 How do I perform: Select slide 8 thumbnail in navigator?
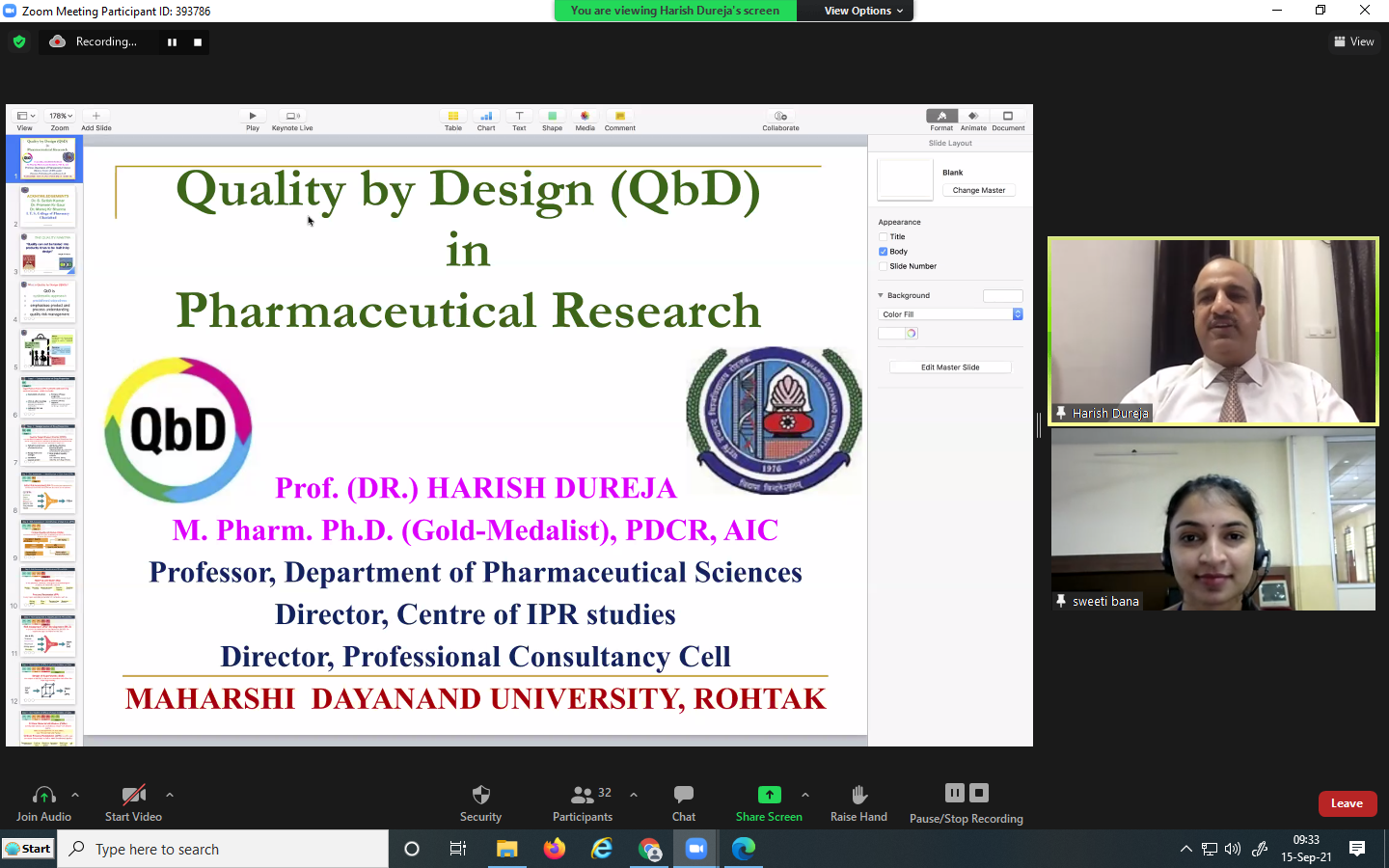click(x=48, y=493)
